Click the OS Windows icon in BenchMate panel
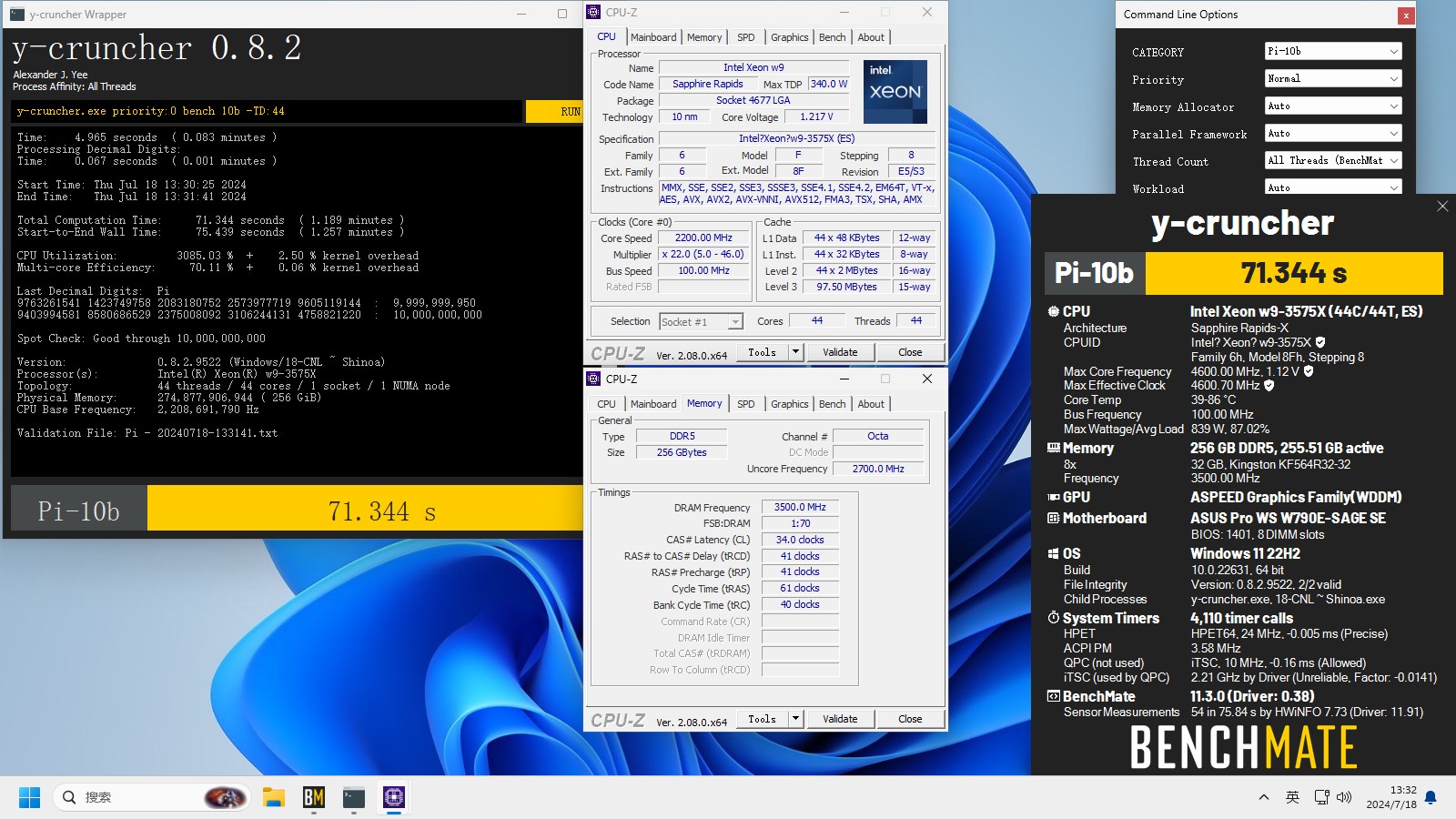This screenshot has height=819, width=1456. [x=1053, y=553]
